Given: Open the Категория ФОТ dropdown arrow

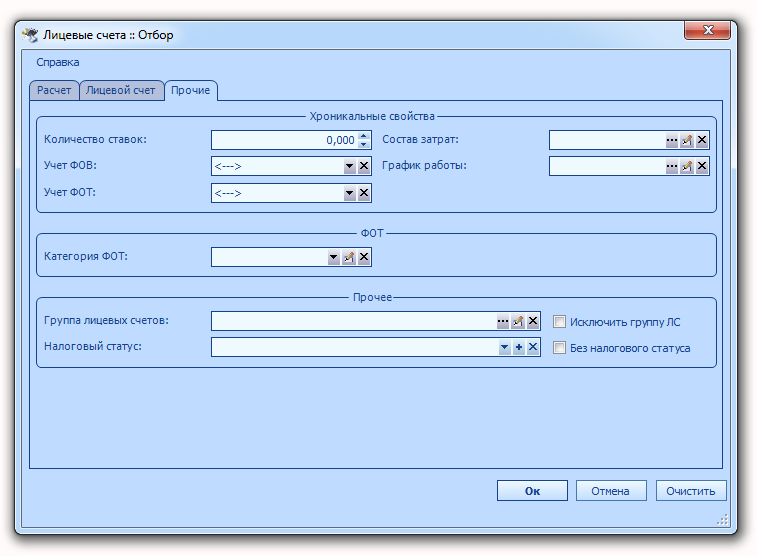Looking at the screenshot, I should [334, 257].
